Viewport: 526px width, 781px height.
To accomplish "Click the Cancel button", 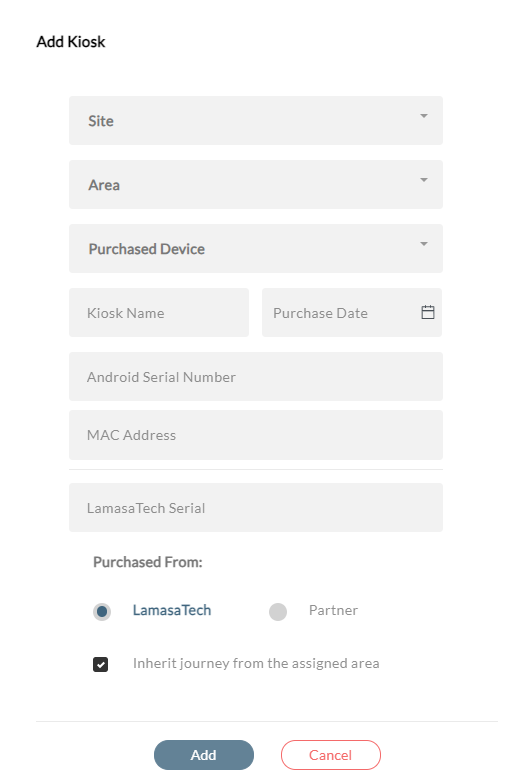I will pos(331,755).
